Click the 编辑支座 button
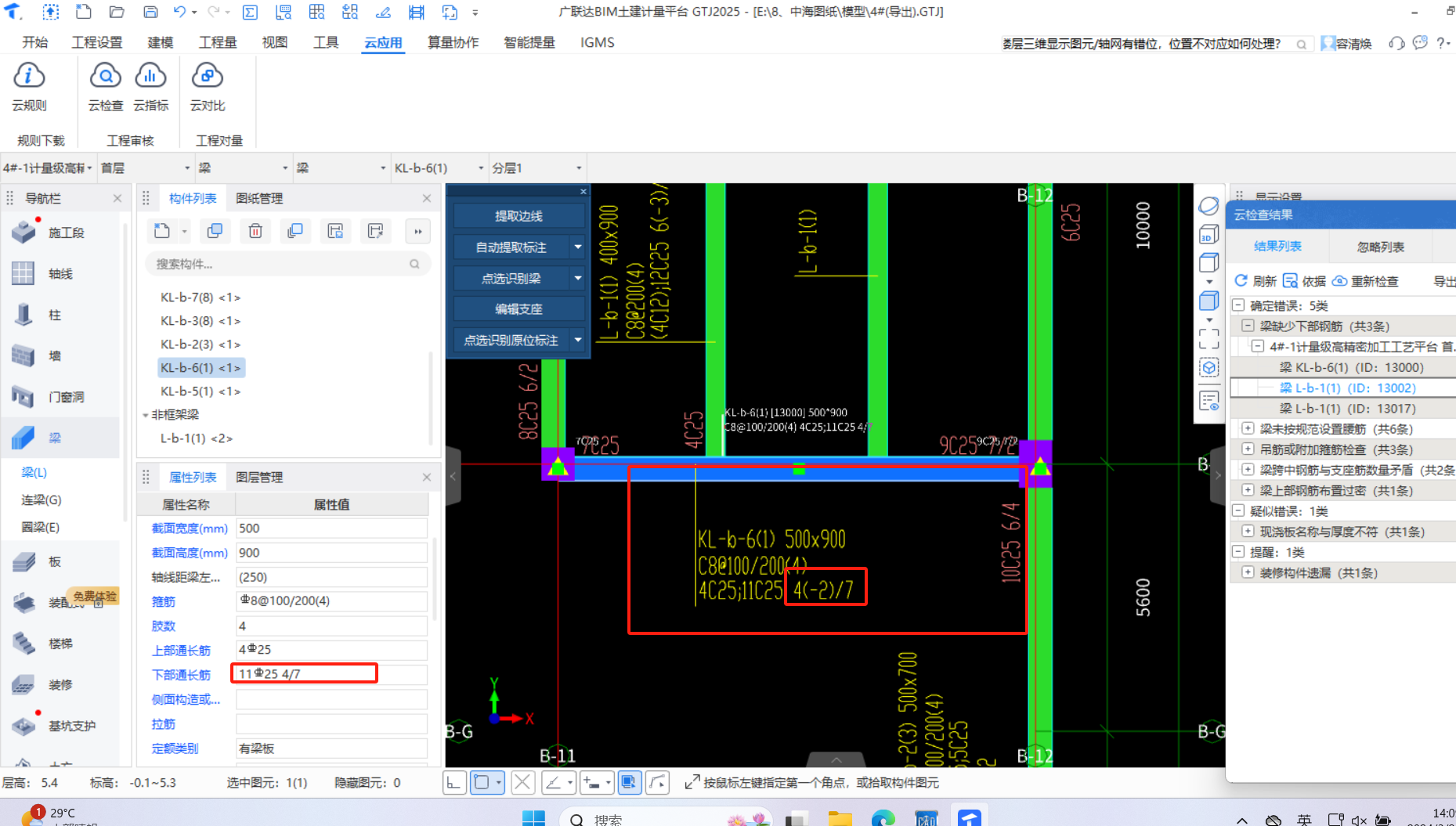This screenshot has width=1456, height=826. pyautogui.click(x=518, y=309)
